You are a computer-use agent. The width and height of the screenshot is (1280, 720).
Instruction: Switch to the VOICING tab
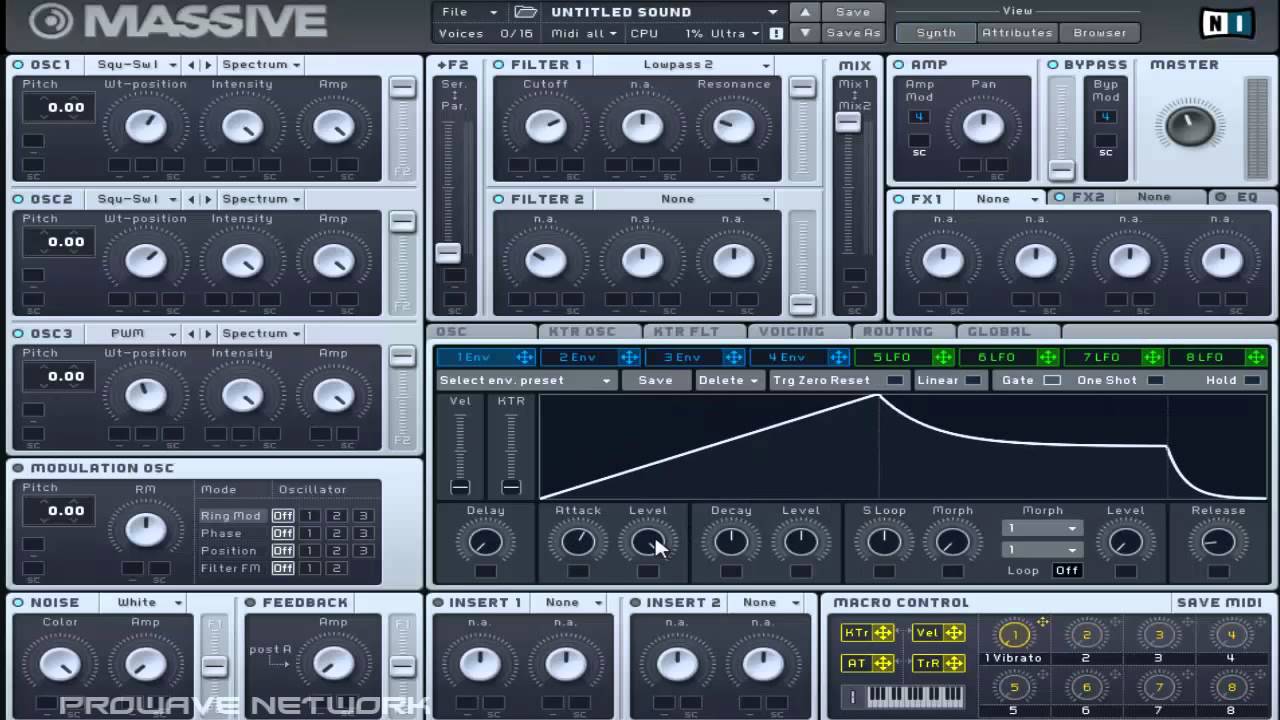pos(798,331)
